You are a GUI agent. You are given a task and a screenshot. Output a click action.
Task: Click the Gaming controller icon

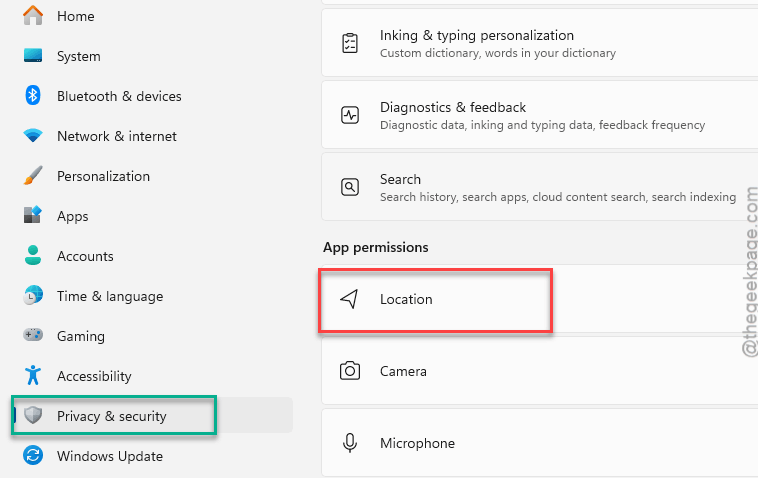tap(33, 335)
